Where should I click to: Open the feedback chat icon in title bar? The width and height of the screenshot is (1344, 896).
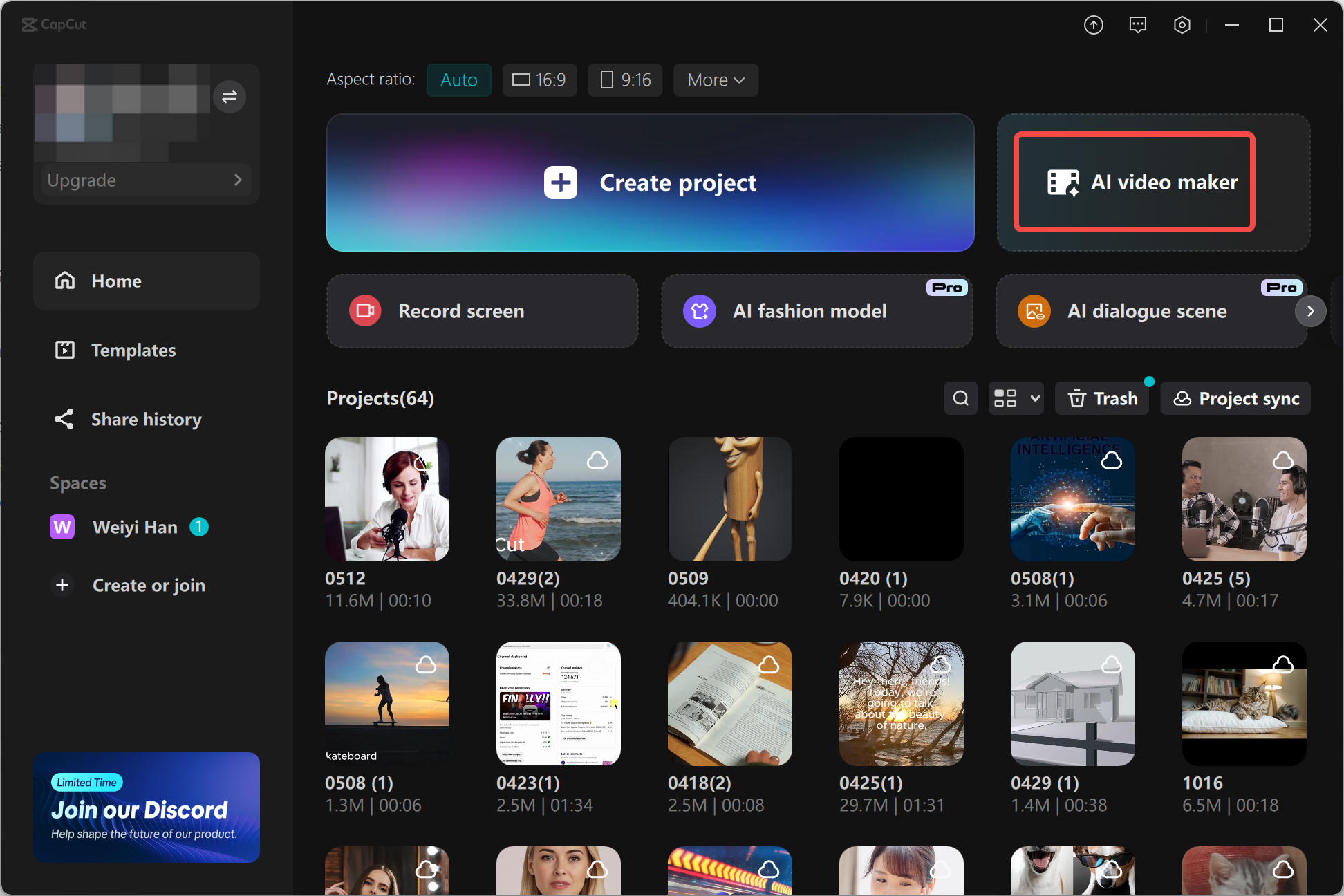[x=1137, y=26]
